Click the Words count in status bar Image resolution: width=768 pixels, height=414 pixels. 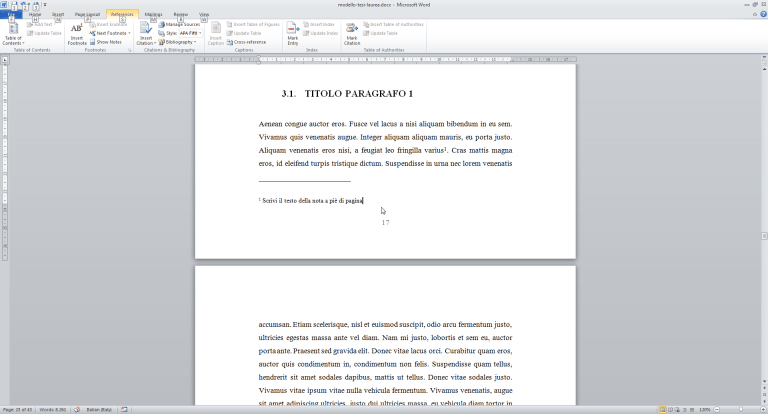click(52, 410)
